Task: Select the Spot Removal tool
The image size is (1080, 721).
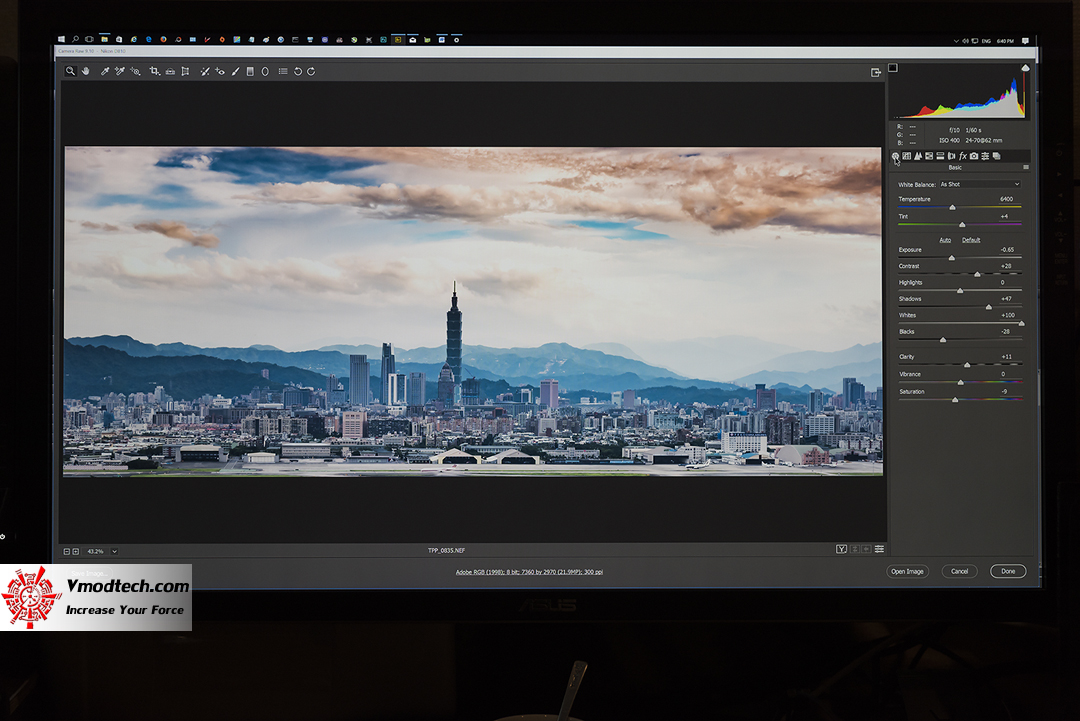Action: tap(205, 71)
